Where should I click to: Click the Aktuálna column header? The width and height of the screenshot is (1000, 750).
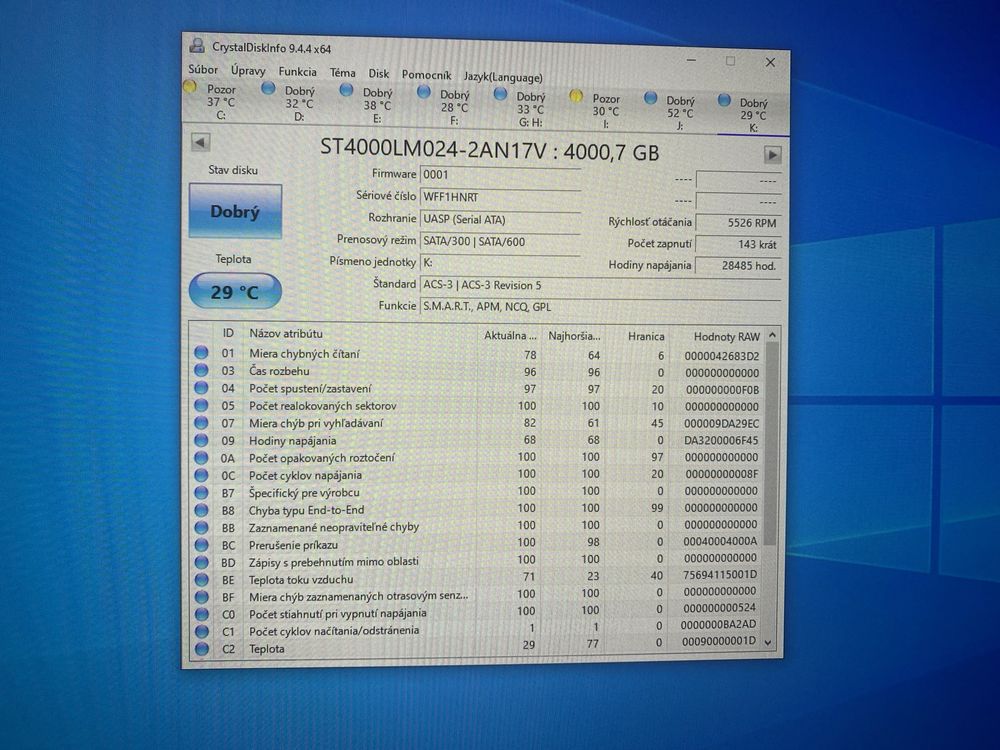[510, 335]
